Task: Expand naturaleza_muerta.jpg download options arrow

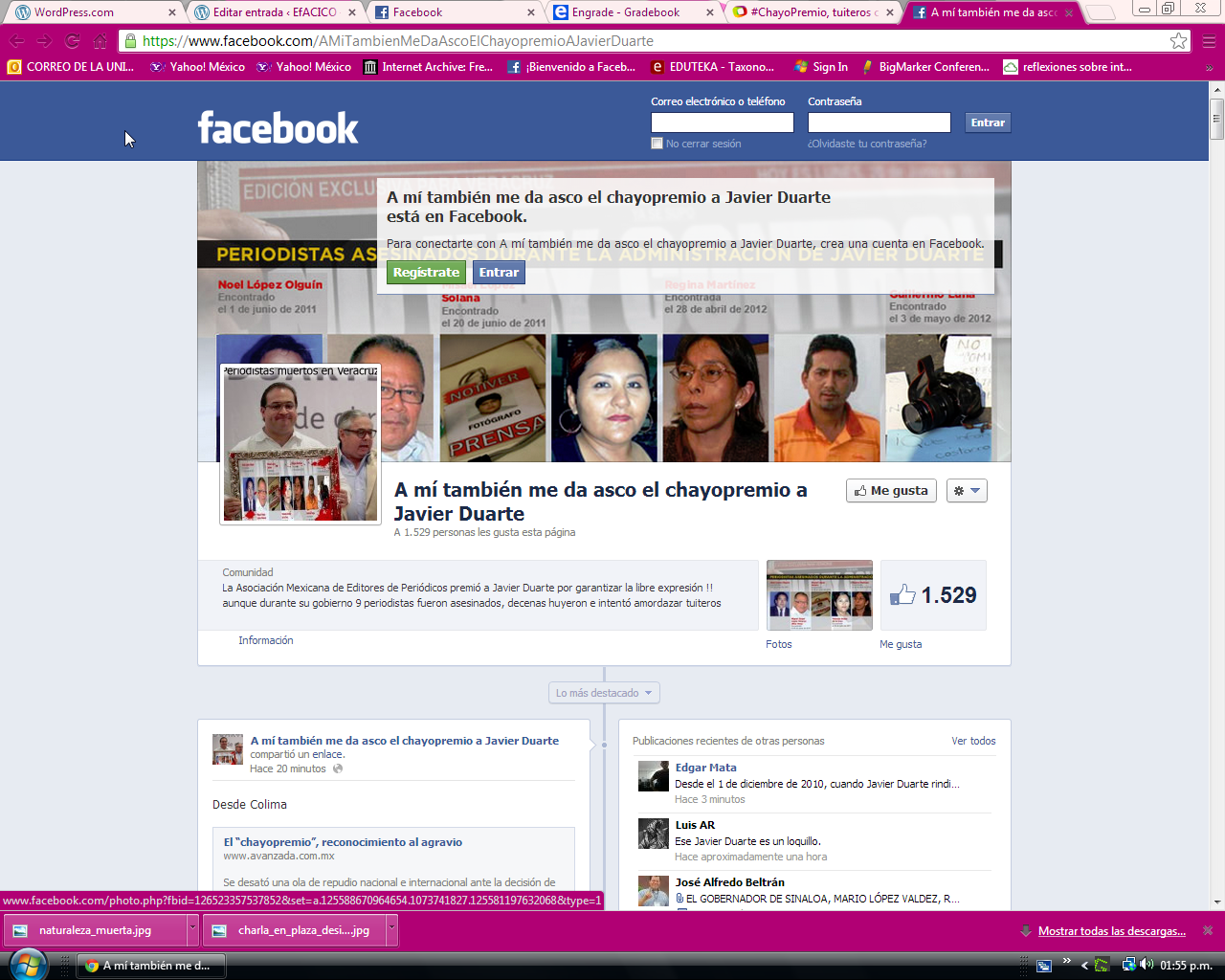Action: [x=192, y=929]
